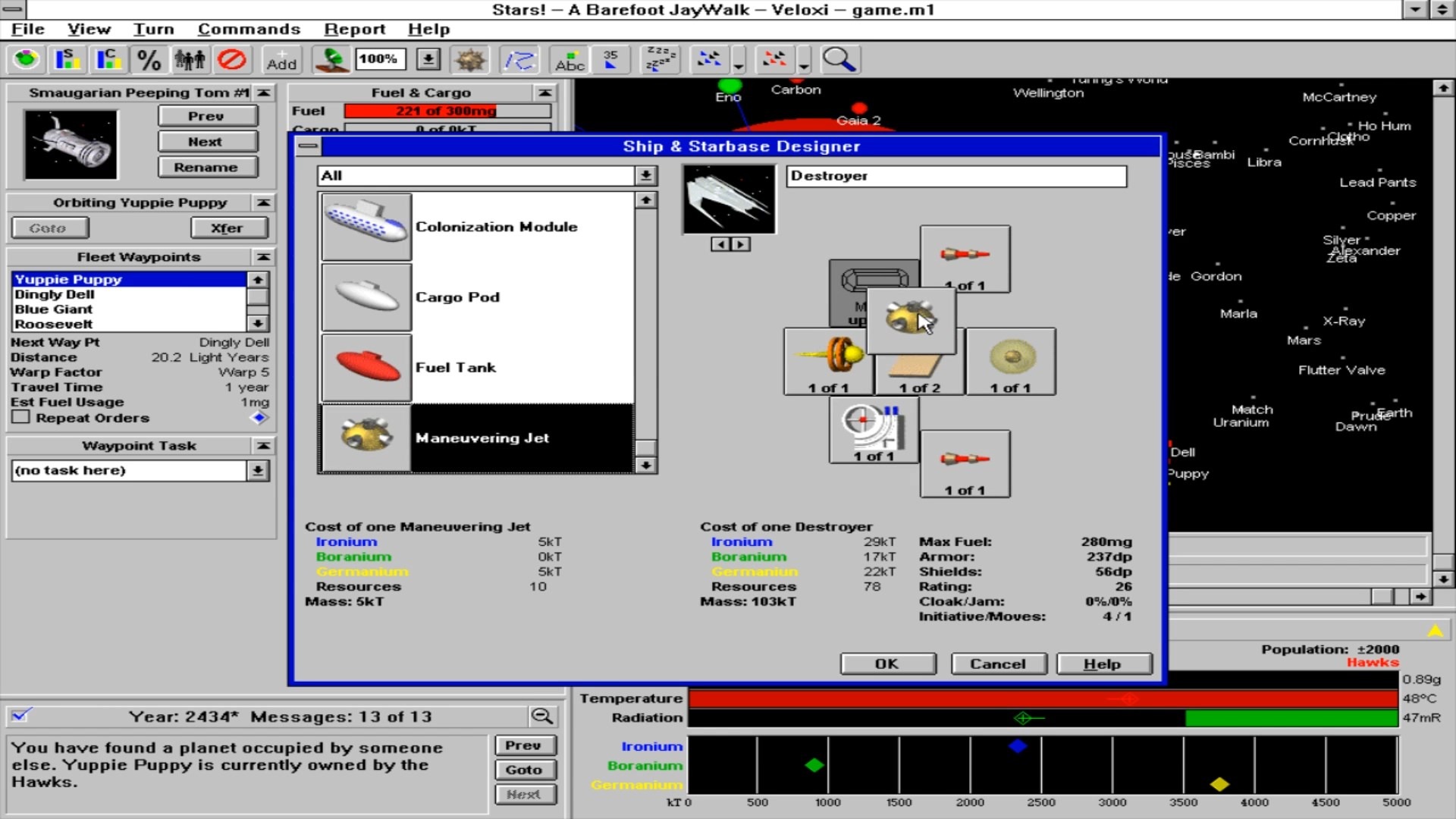Collapse the Smaugarian Peeping Tom panel

(263, 93)
